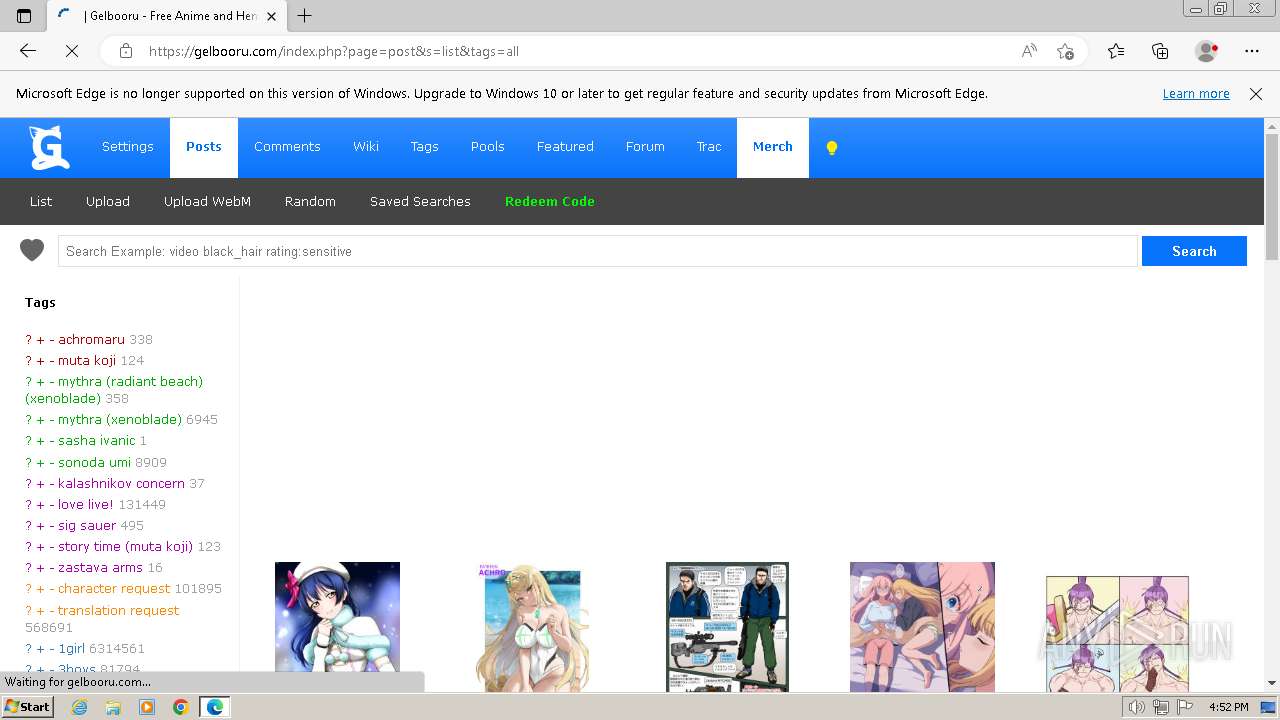Launch Internet Explorer from taskbar
This screenshot has height=720, width=1280.
79,707
